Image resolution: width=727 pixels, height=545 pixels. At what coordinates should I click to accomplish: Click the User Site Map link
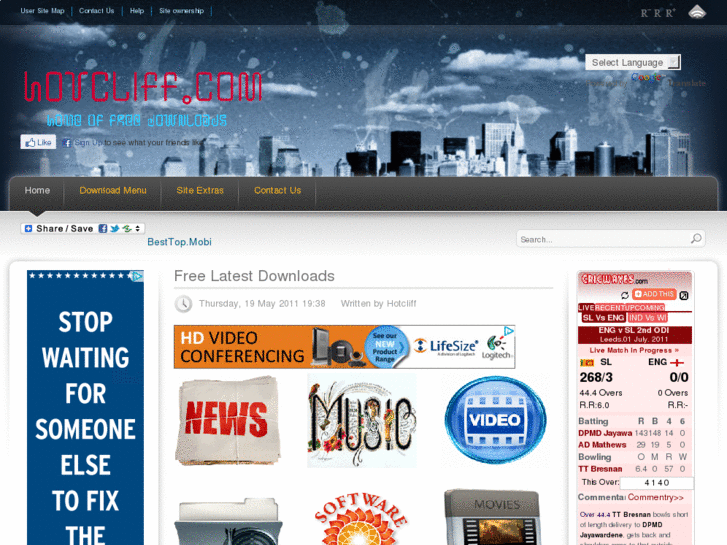pyautogui.click(x=42, y=11)
